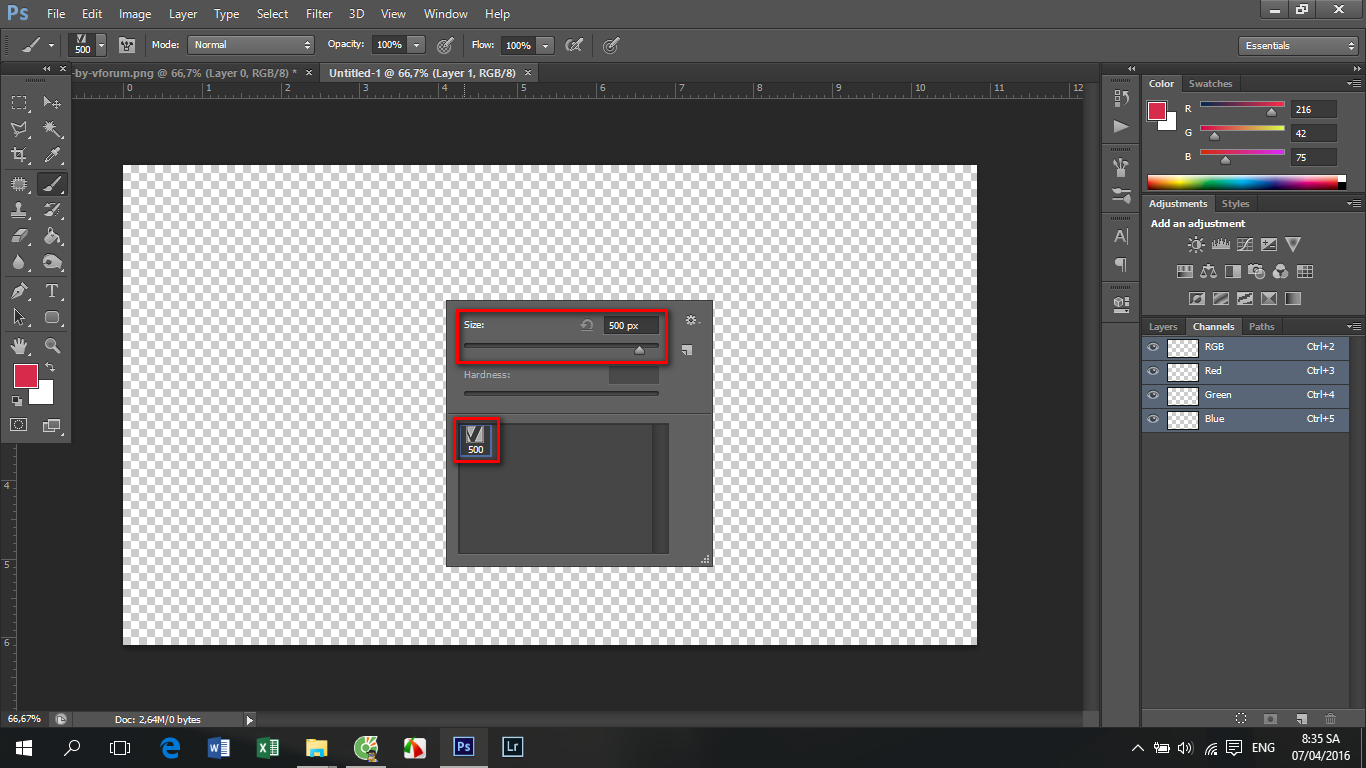Screen dimensions: 1366x768
Task: Hide the Green channel visibility eye
Action: tap(1153, 395)
